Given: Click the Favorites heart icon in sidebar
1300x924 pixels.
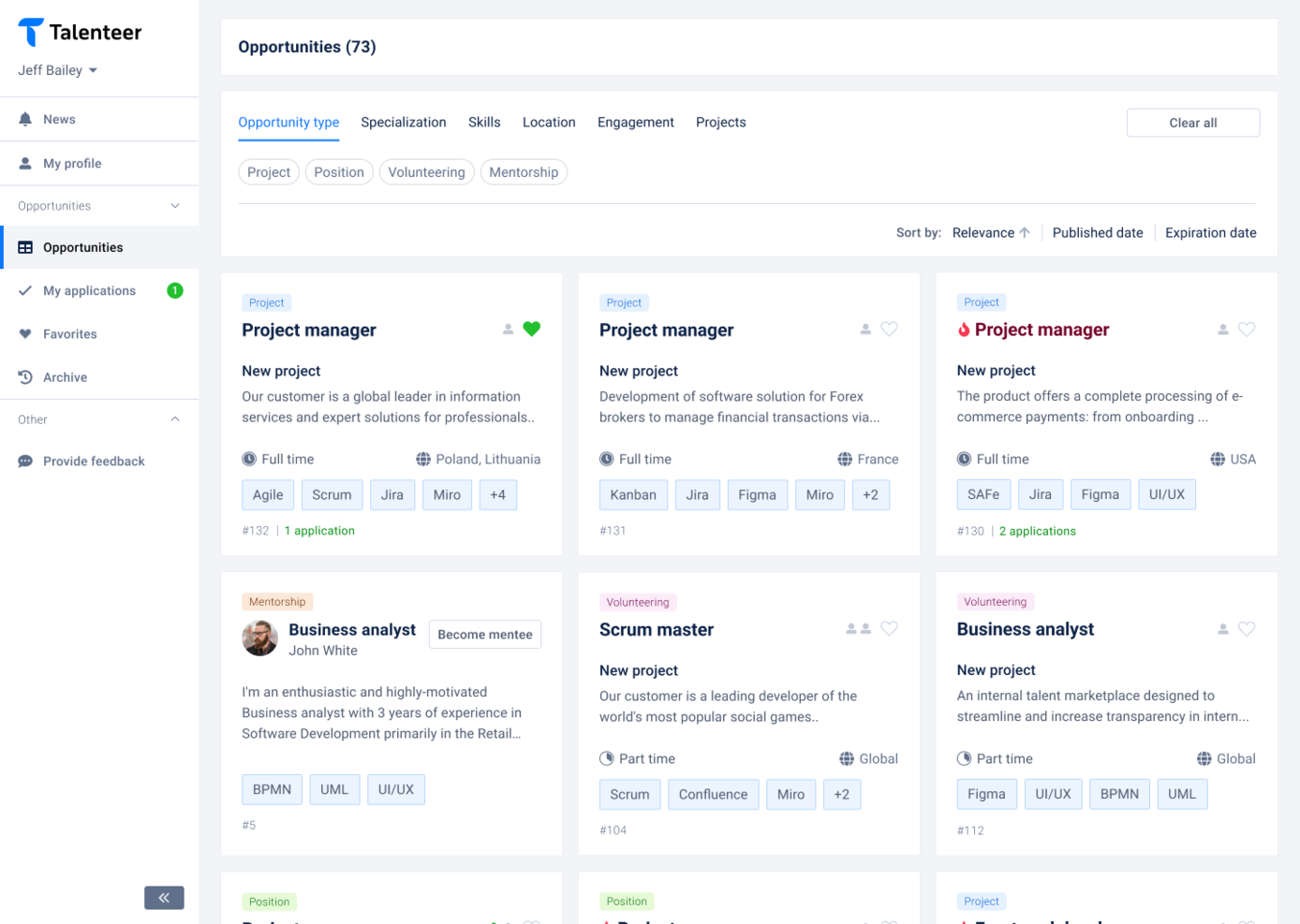Looking at the screenshot, I should point(25,334).
